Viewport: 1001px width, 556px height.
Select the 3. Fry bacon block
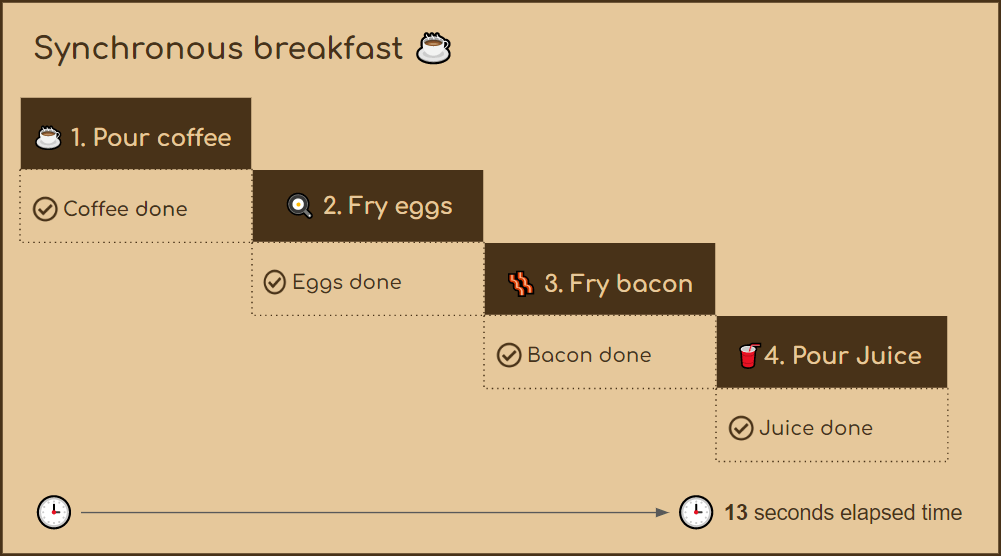[600, 279]
